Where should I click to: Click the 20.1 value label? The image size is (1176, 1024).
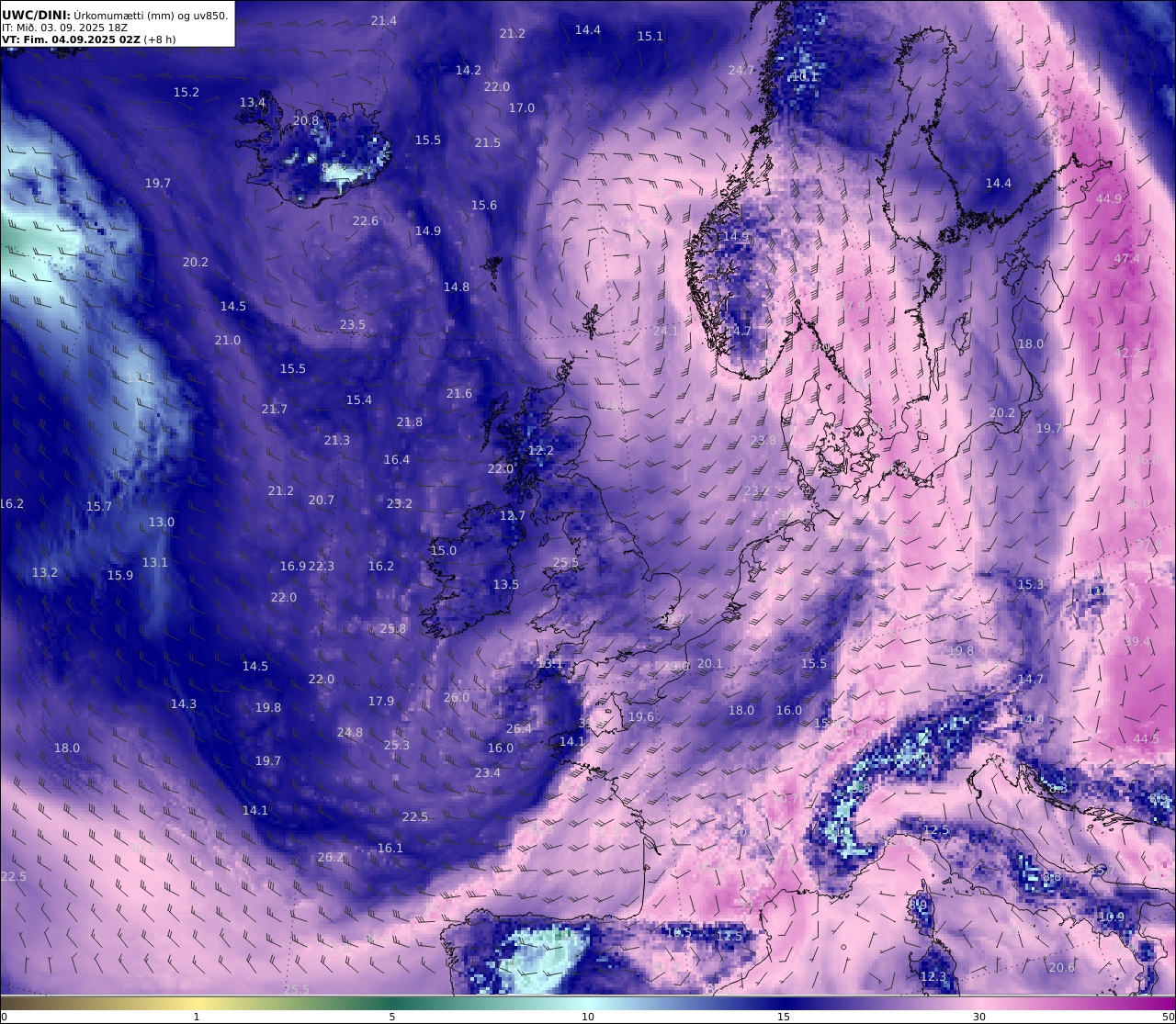(x=710, y=663)
